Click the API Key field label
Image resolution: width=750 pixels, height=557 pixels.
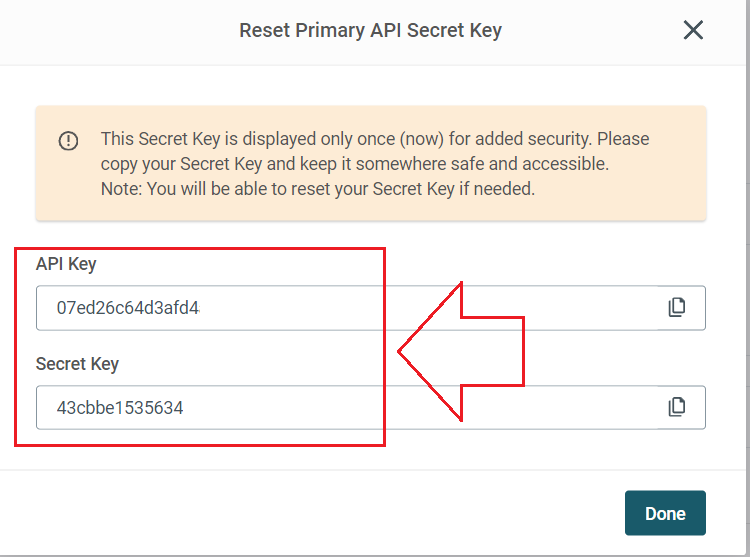click(66, 264)
